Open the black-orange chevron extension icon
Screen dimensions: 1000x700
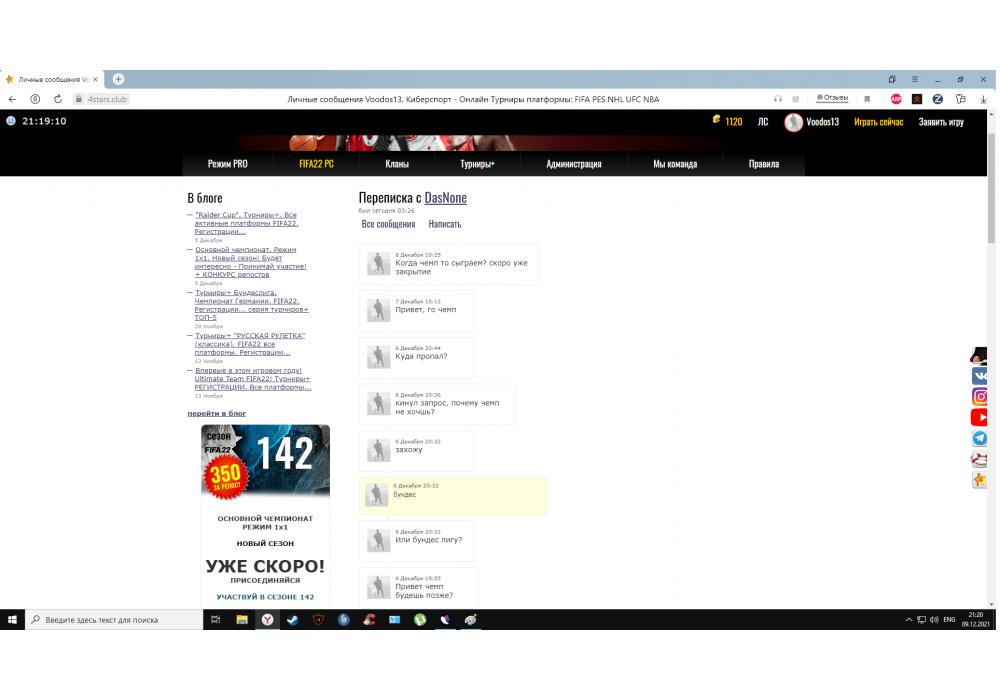pos(917,99)
